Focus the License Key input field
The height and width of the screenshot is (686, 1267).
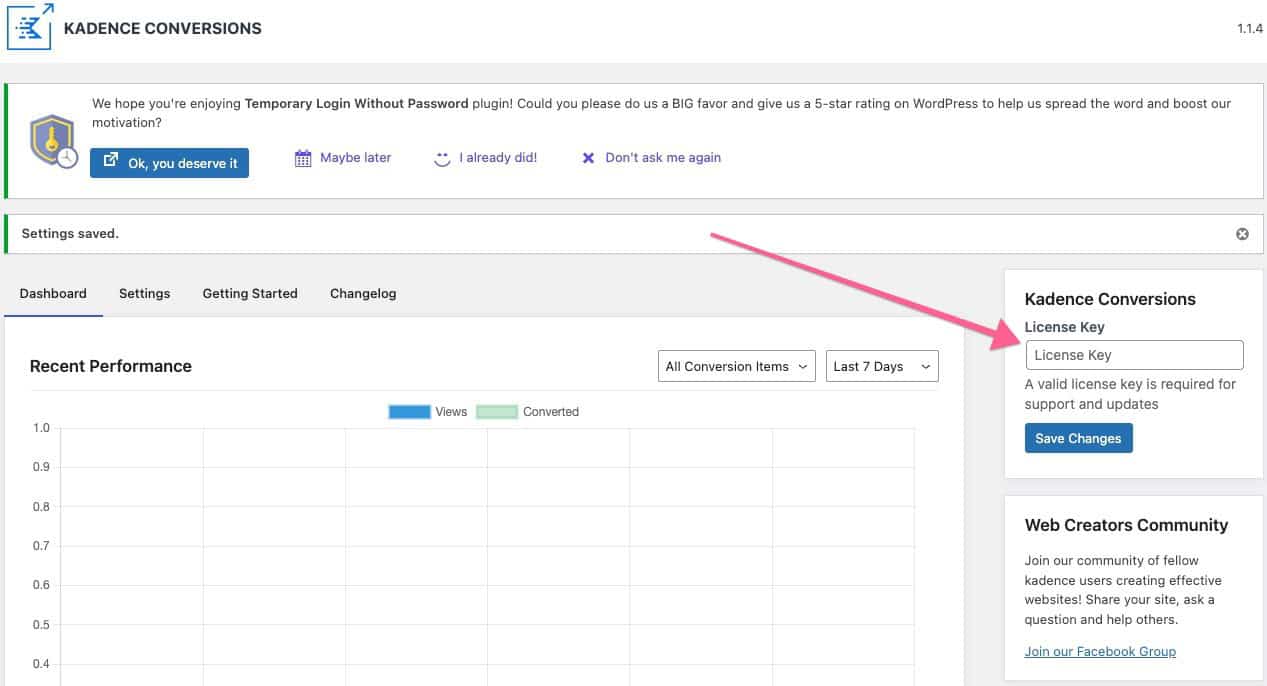coord(1134,355)
